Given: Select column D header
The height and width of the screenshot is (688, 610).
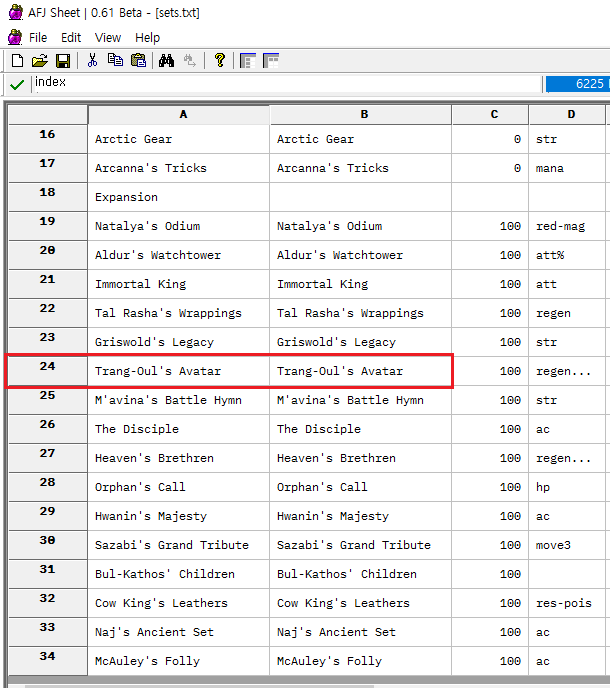Looking at the screenshot, I should coord(567,115).
